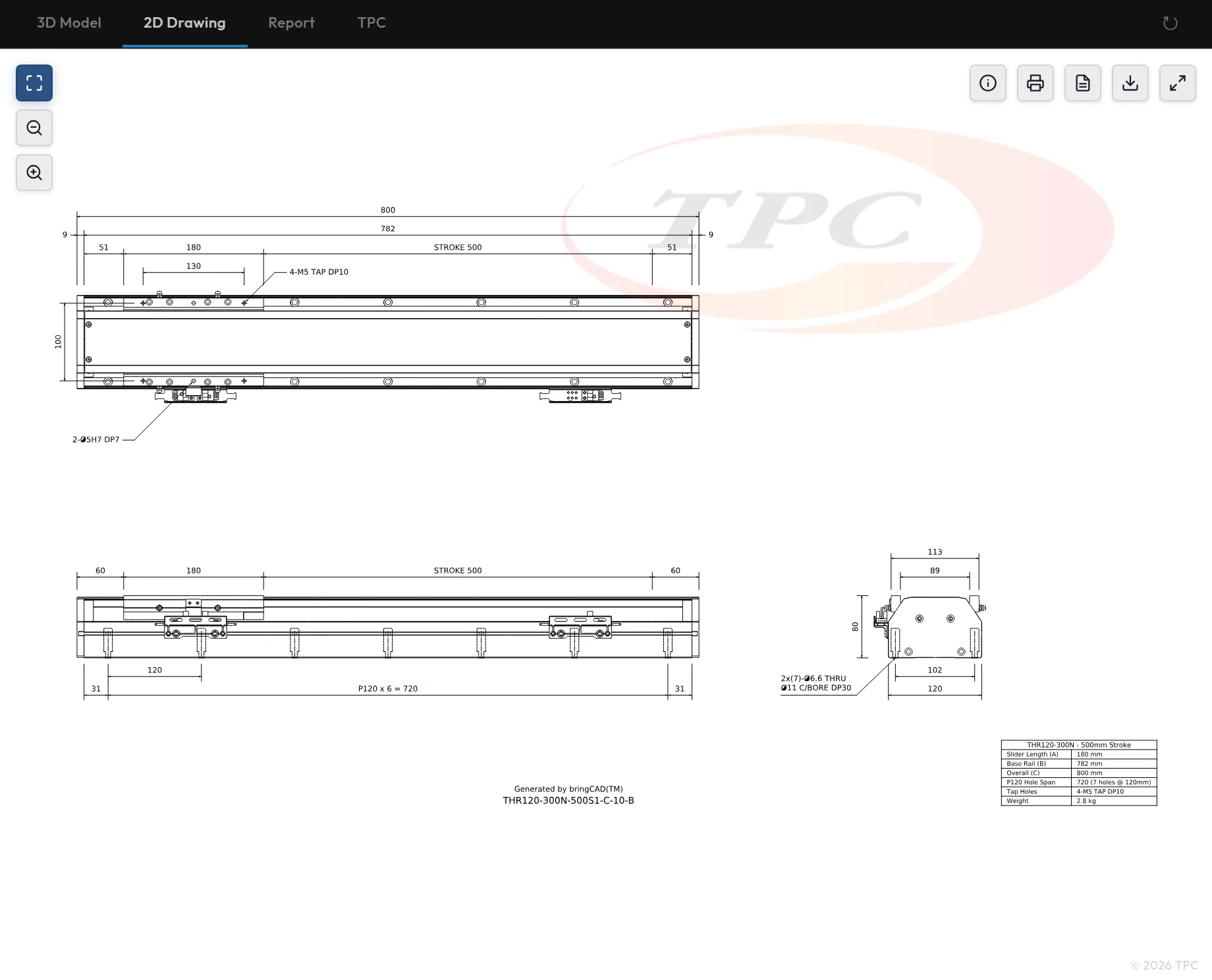Click the fit-to-view icon
This screenshot has width=1212, height=980.
(34, 83)
